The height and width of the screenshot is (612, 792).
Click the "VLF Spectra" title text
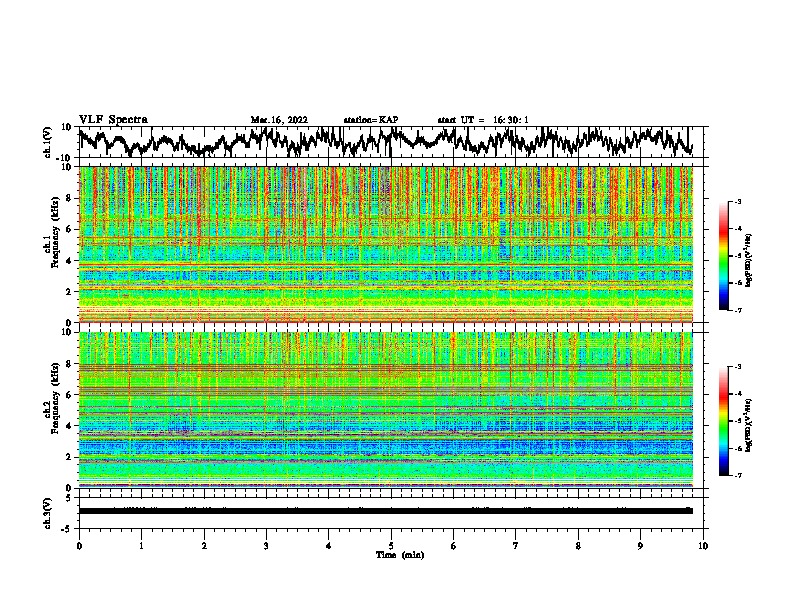[x=113, y=120]
